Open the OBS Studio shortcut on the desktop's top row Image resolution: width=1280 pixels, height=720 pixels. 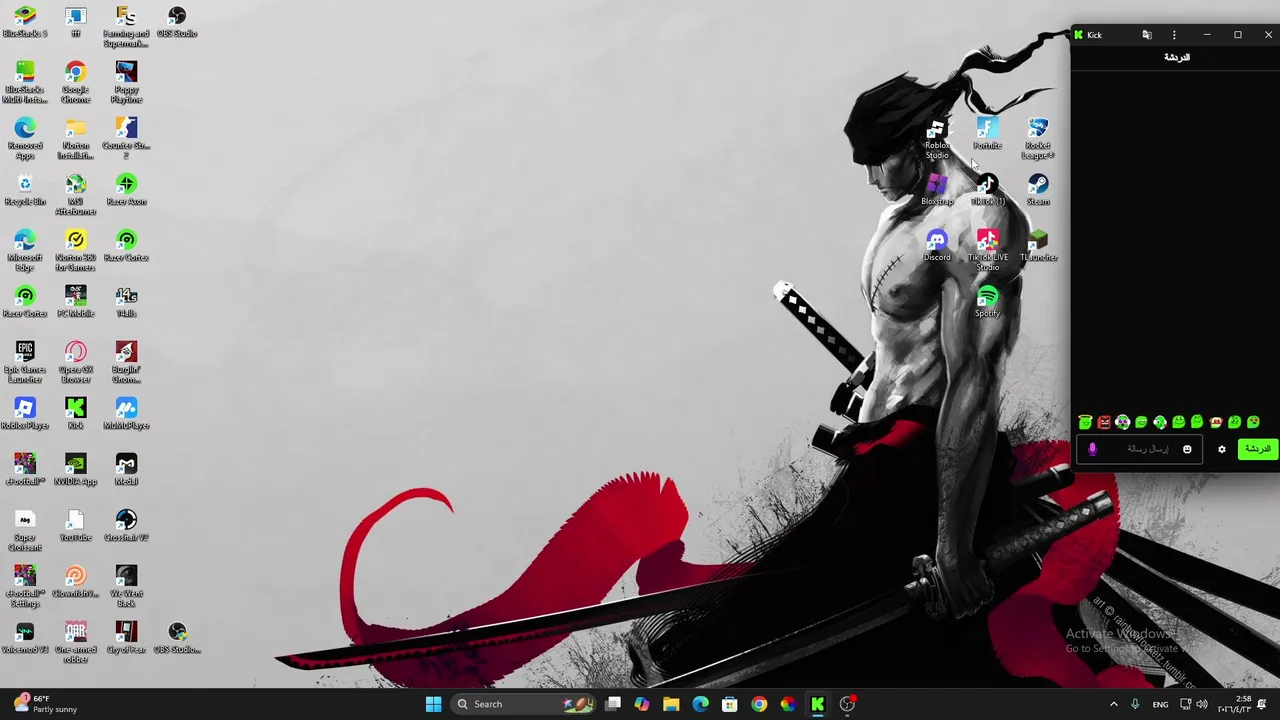(177, 22)
